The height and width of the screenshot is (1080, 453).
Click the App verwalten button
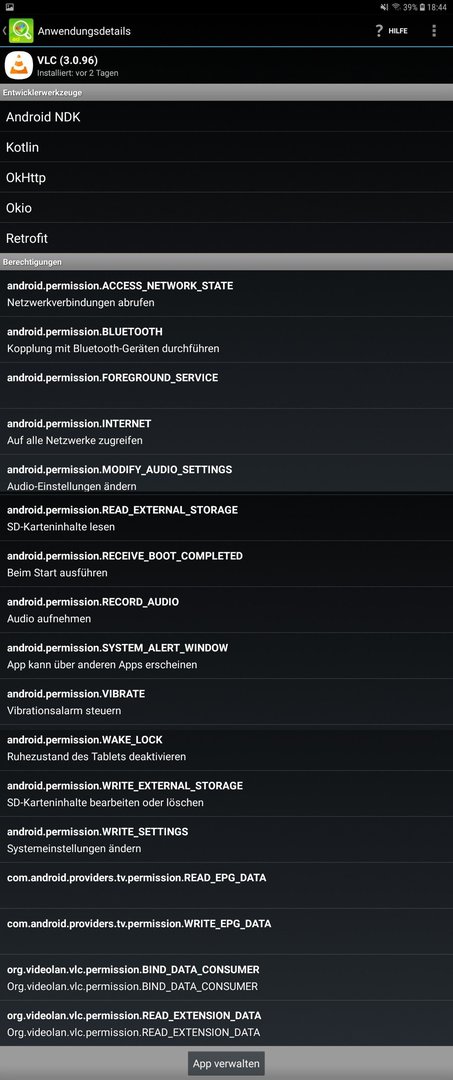[x=226, y=1063]
